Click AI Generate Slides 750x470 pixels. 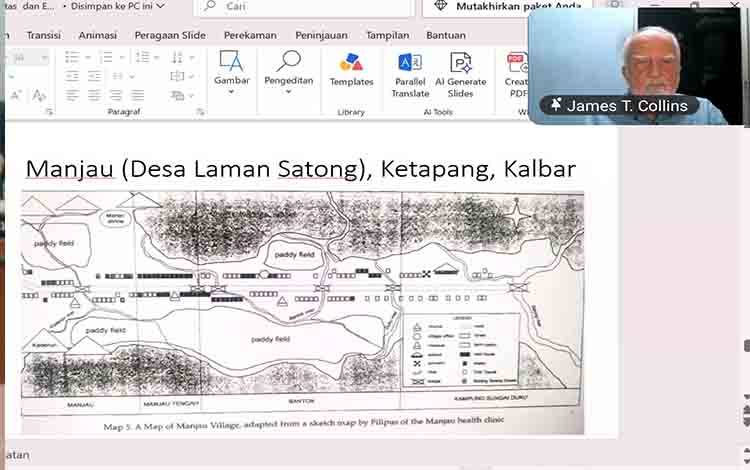click(461, 75)
